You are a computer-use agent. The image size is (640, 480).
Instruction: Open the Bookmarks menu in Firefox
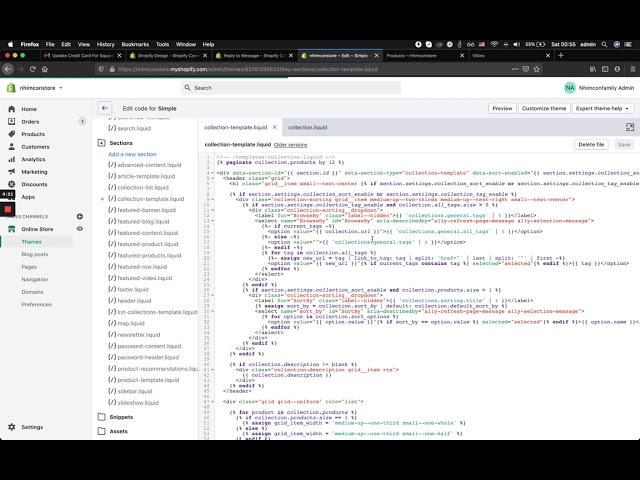(x=134, y=44)
